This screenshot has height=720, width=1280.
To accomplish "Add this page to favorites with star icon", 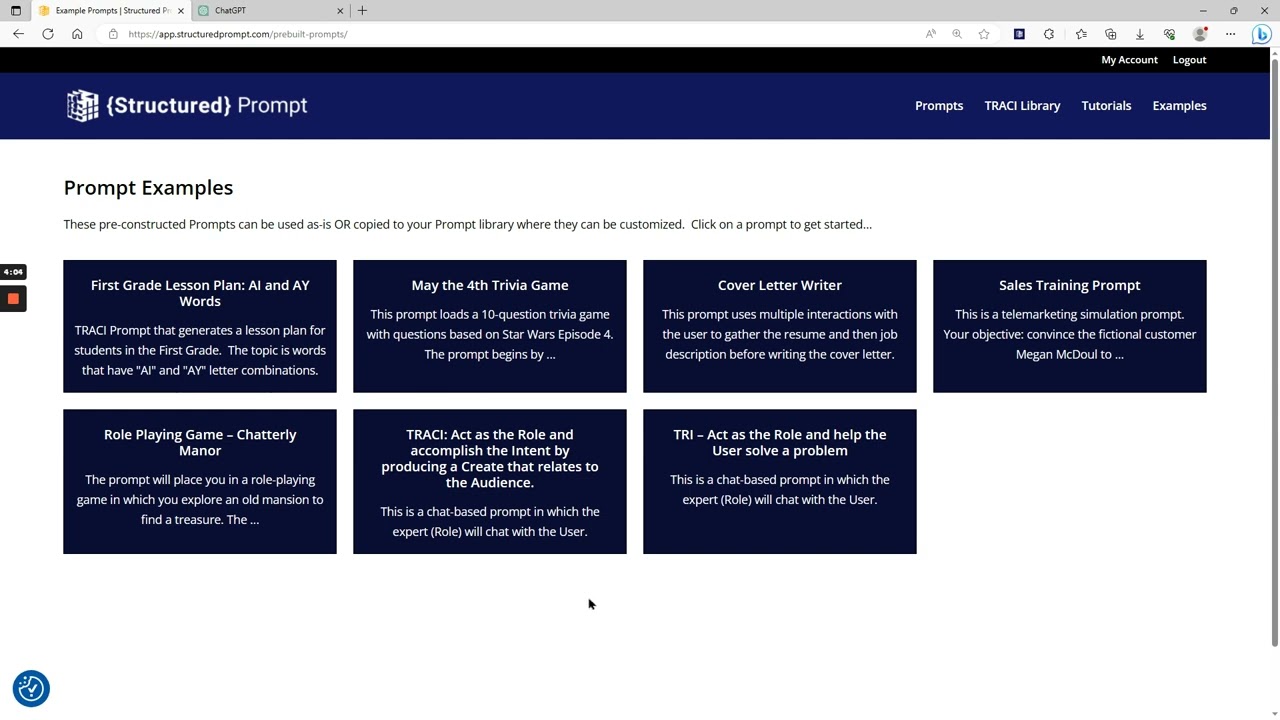I will point(984,34).
